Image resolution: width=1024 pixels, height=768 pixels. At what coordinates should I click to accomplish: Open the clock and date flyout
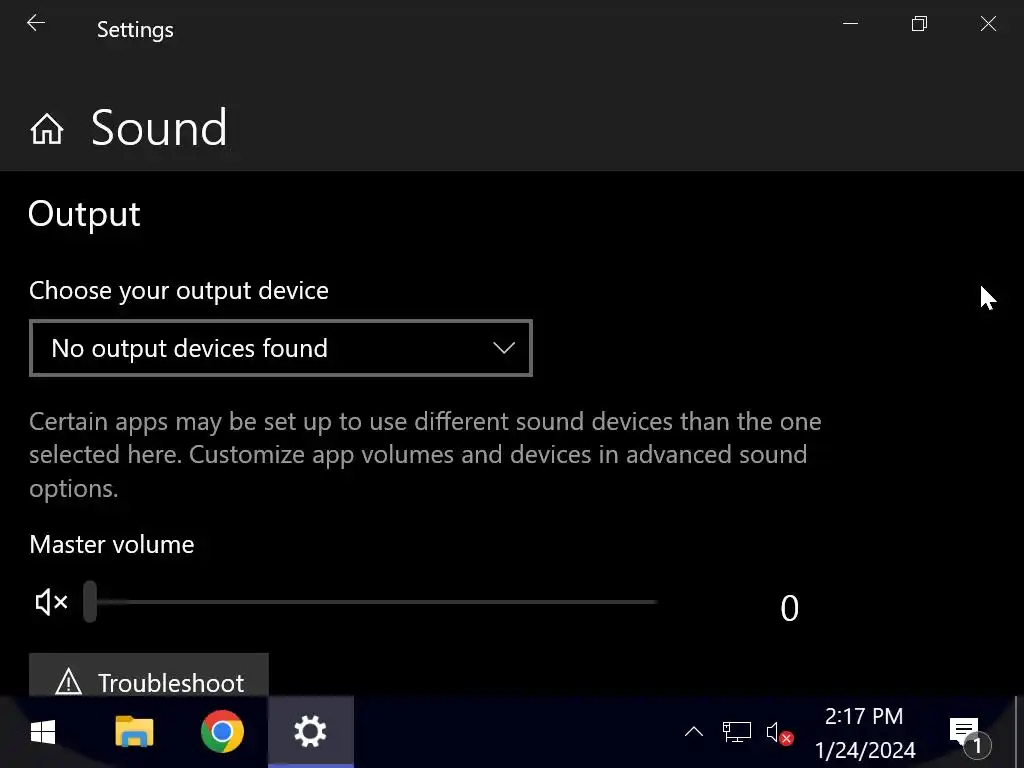coord(865,733)
